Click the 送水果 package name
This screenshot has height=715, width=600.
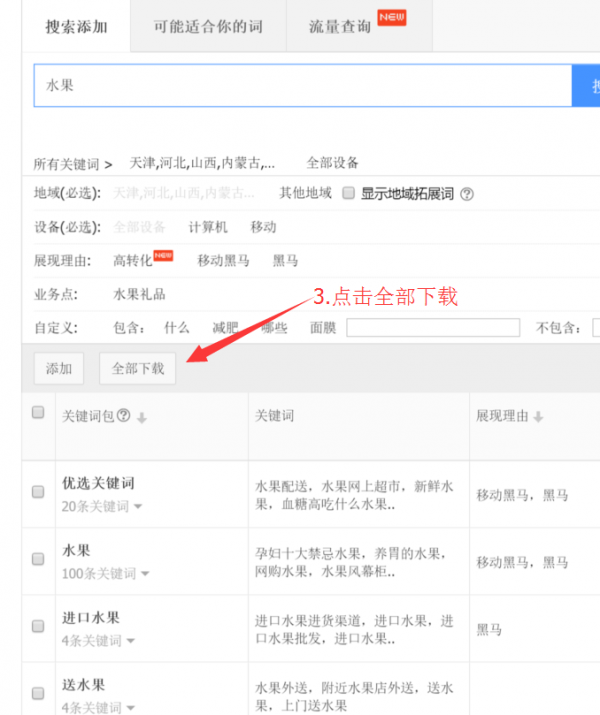(x=83, y=685)
